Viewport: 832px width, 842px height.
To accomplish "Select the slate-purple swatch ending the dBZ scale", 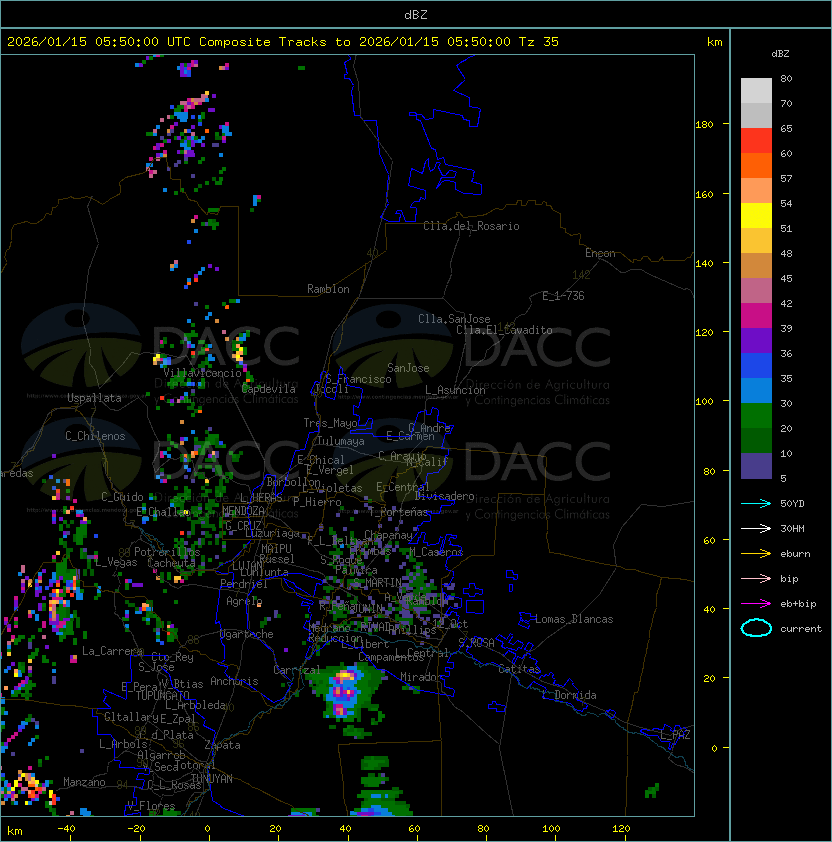I will pos(756,466).
